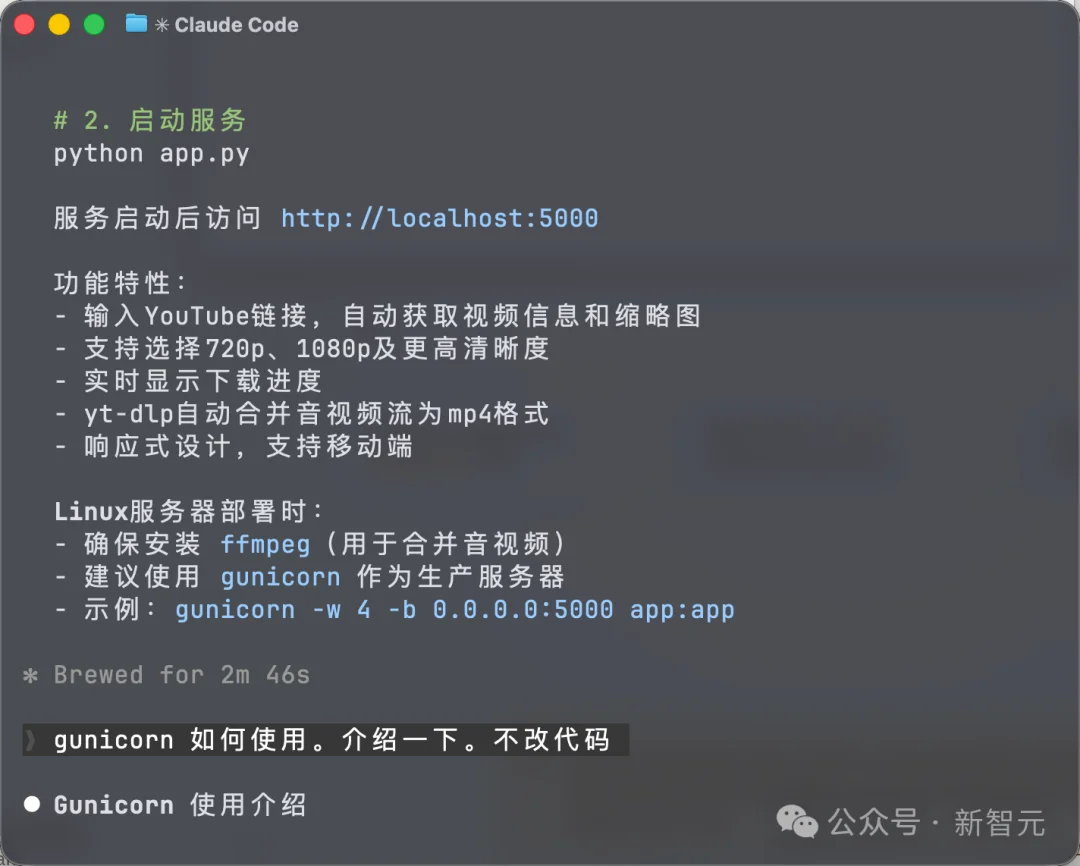Image resolution: width=1080 pixels, height=866 pixels.
Task: Click the WeChat logo in the watermark
Action: [x=797, y=821]
